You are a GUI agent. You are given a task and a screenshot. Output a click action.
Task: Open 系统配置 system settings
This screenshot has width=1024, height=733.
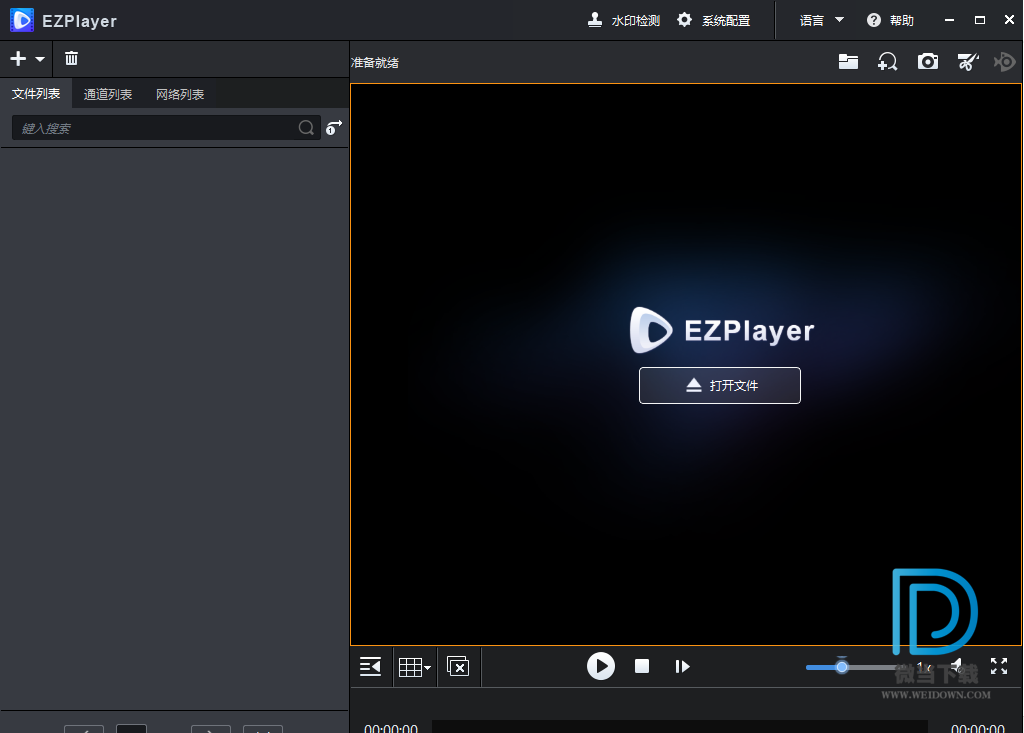[713, 21]
